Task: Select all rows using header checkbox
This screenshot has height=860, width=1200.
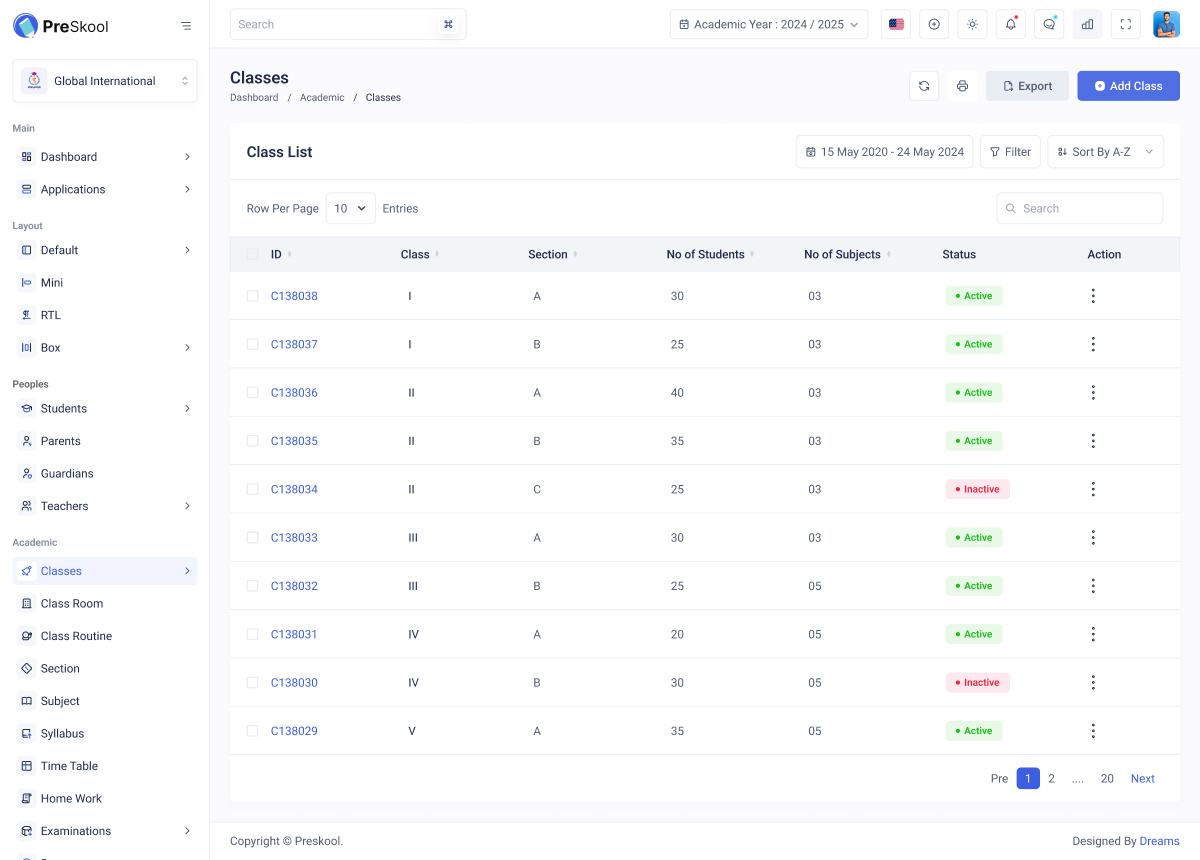Action: tap(252, 254)
